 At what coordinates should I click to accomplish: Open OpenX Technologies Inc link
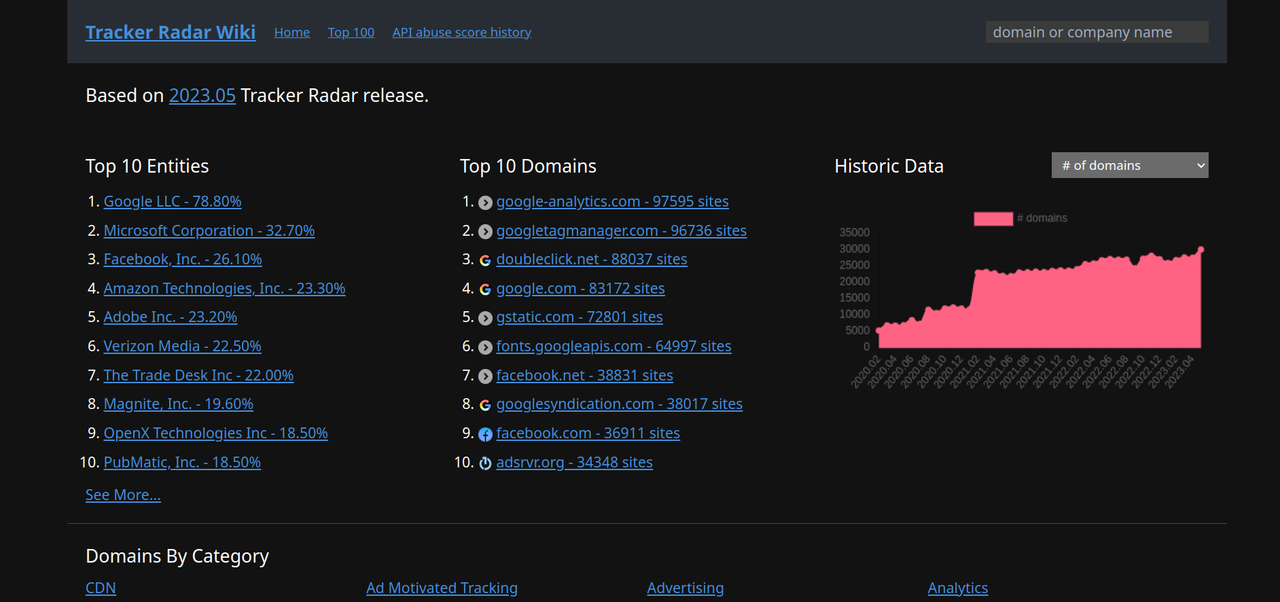[x=216, y=433]
